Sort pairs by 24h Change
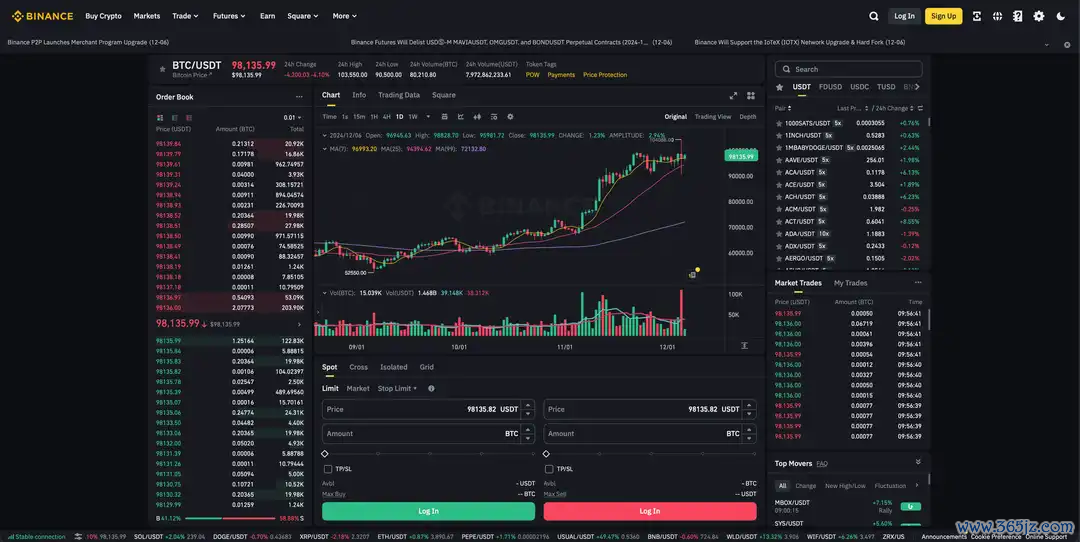Image resolution: width=1080 pixels, height=542 pixels. (x=893, y=108)
